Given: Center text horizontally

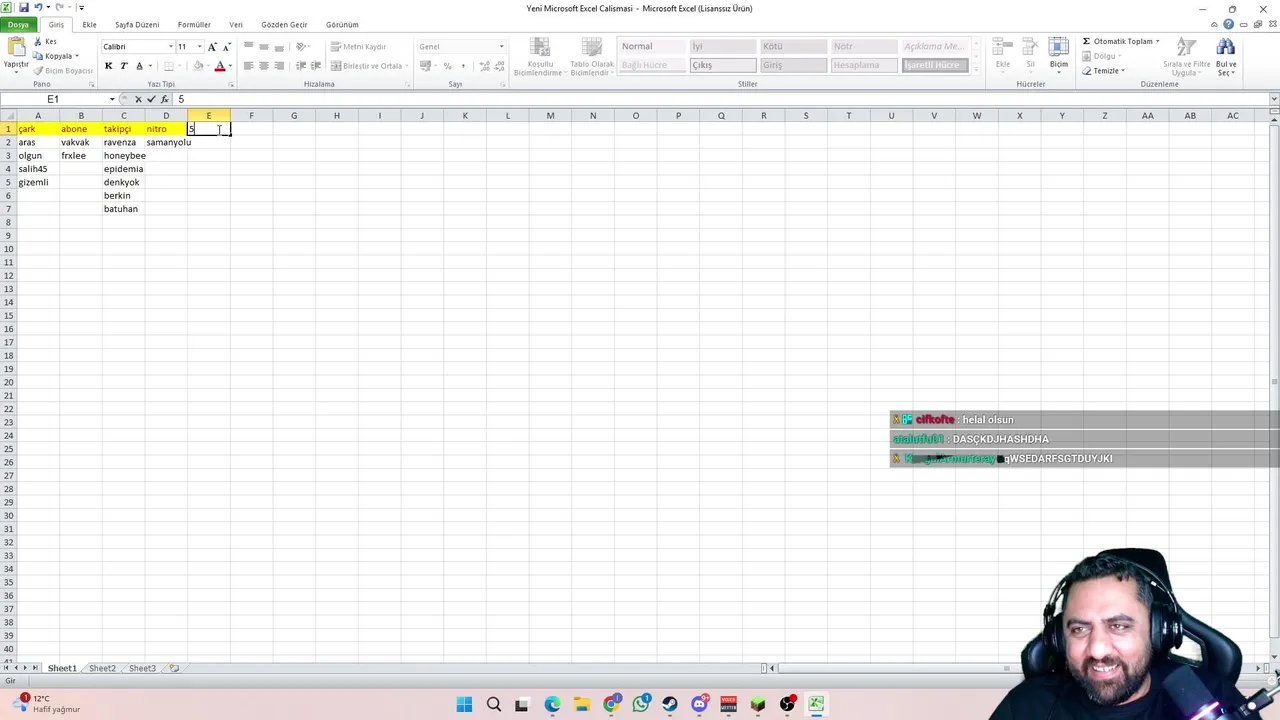Looking at the screenshot, I should coord(263,66).
